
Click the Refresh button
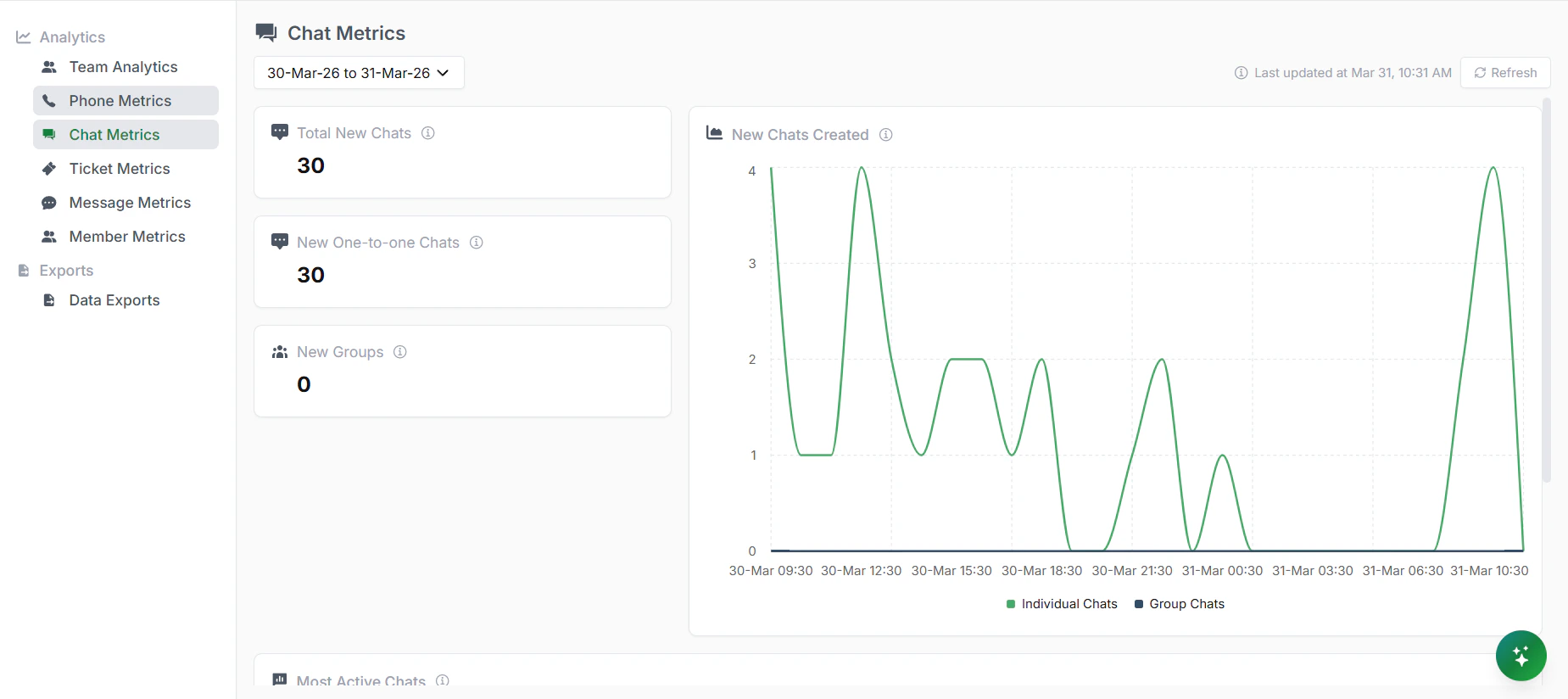(1505, 73)
